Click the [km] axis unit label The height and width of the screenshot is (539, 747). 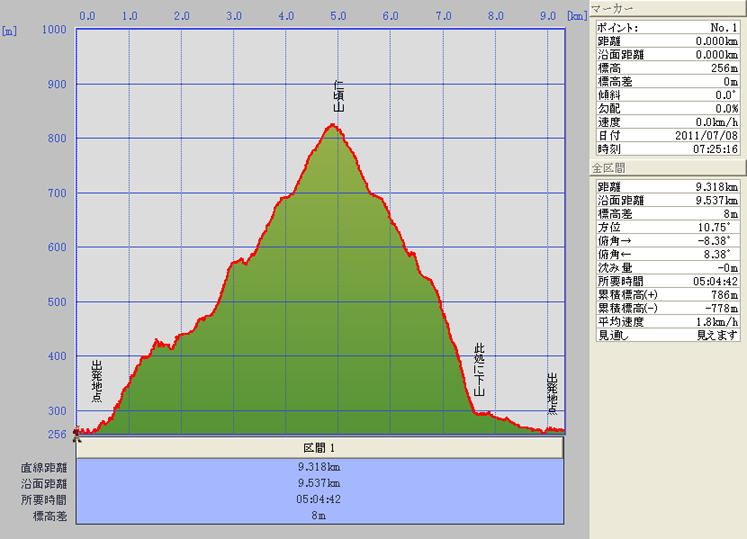click(x=577, y=16)
